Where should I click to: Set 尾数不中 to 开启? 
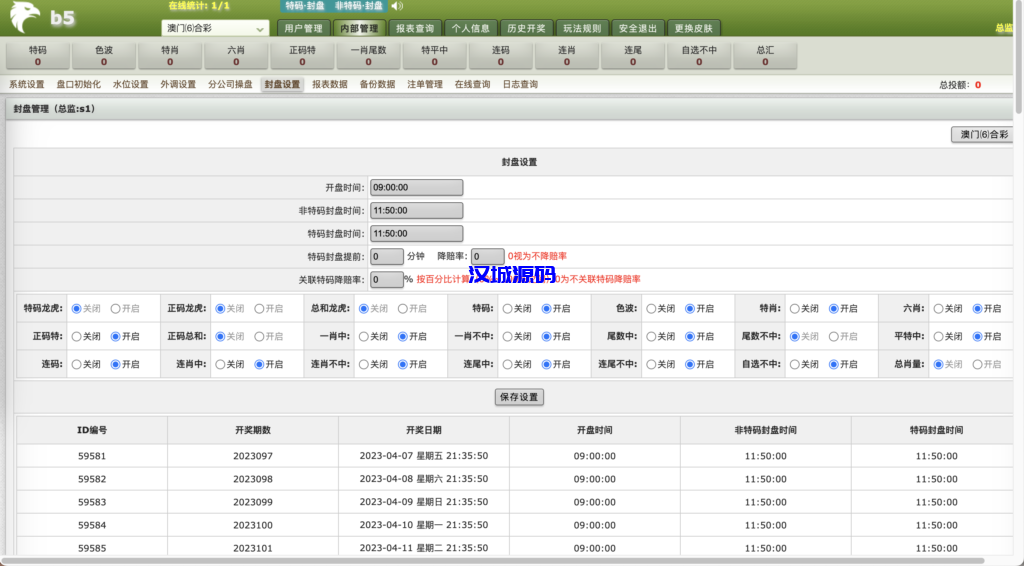click(x=834, y=337)
